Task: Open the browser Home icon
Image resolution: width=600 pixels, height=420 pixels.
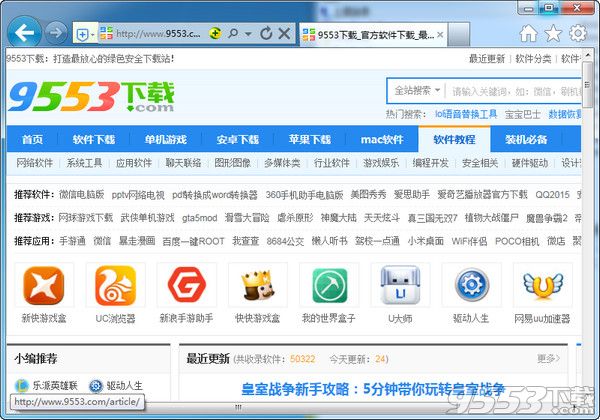Action: (528, 33)
